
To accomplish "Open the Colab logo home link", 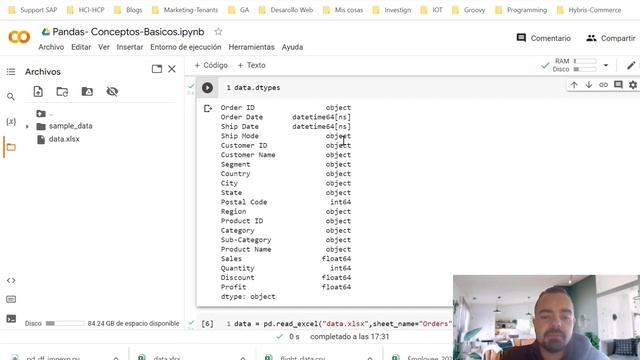I will click(x=19, y=38).
